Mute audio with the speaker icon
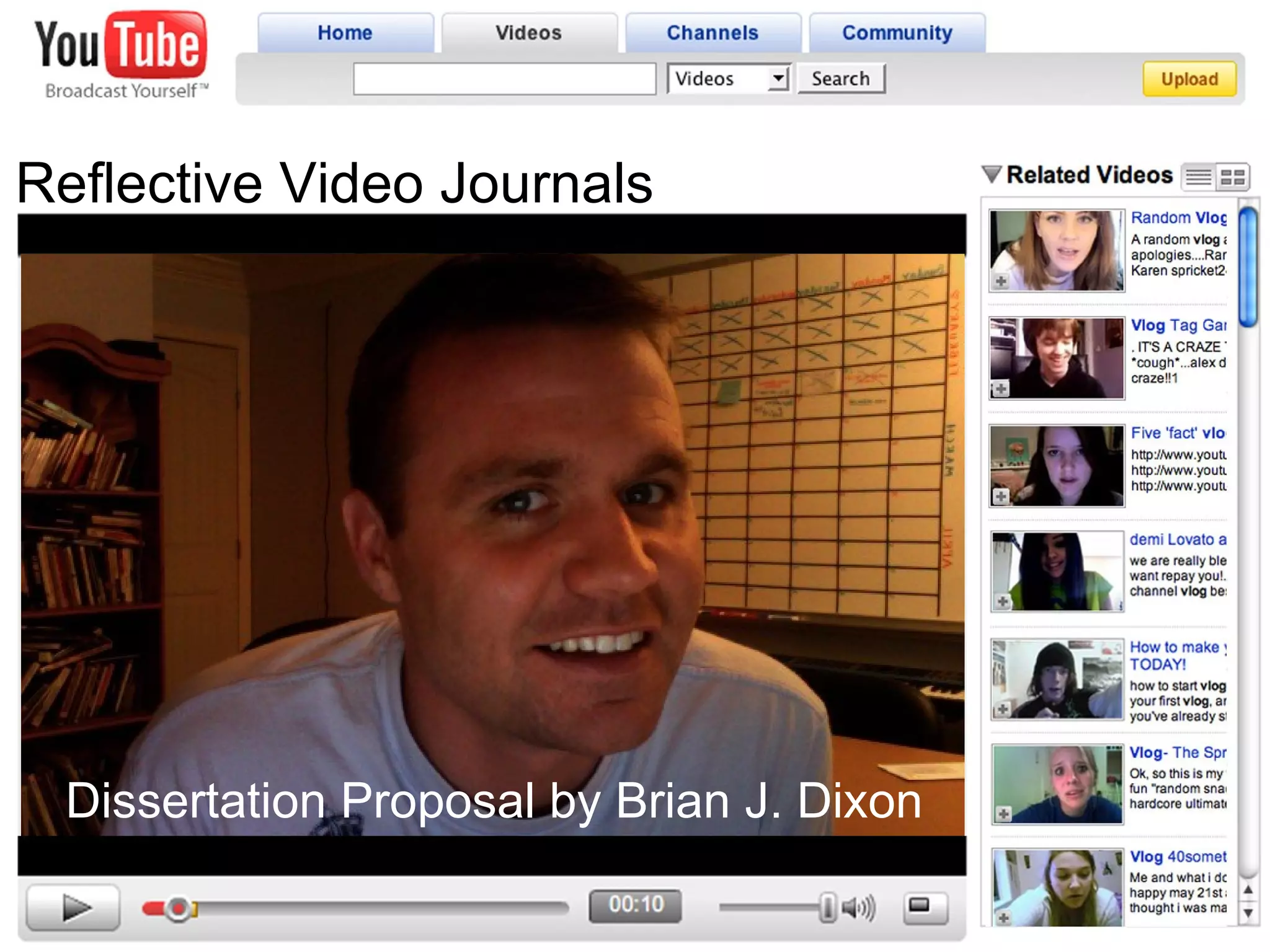 coord(859,909)
